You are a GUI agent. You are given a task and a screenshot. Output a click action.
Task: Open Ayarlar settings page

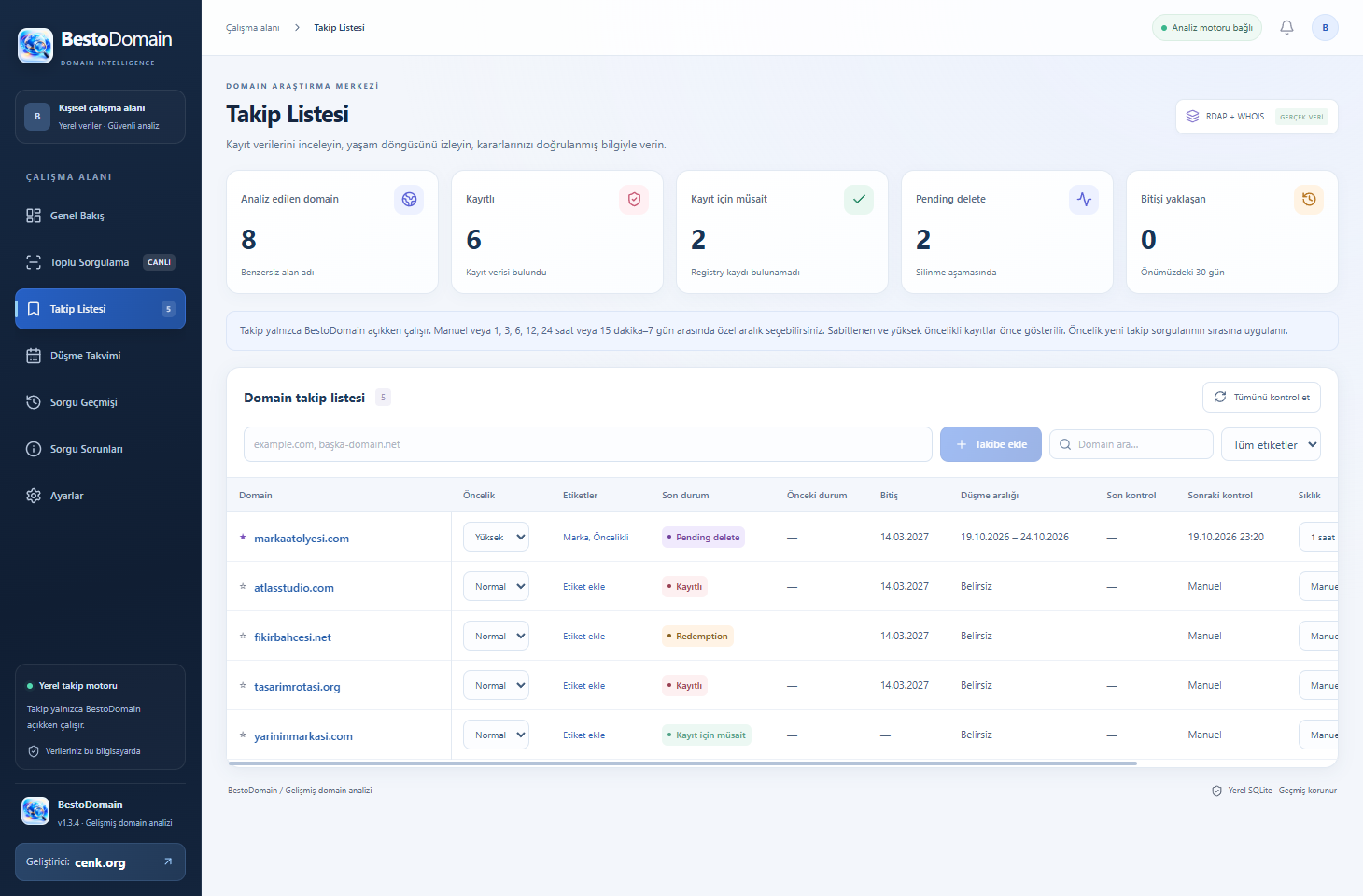[x=100, y=496]
